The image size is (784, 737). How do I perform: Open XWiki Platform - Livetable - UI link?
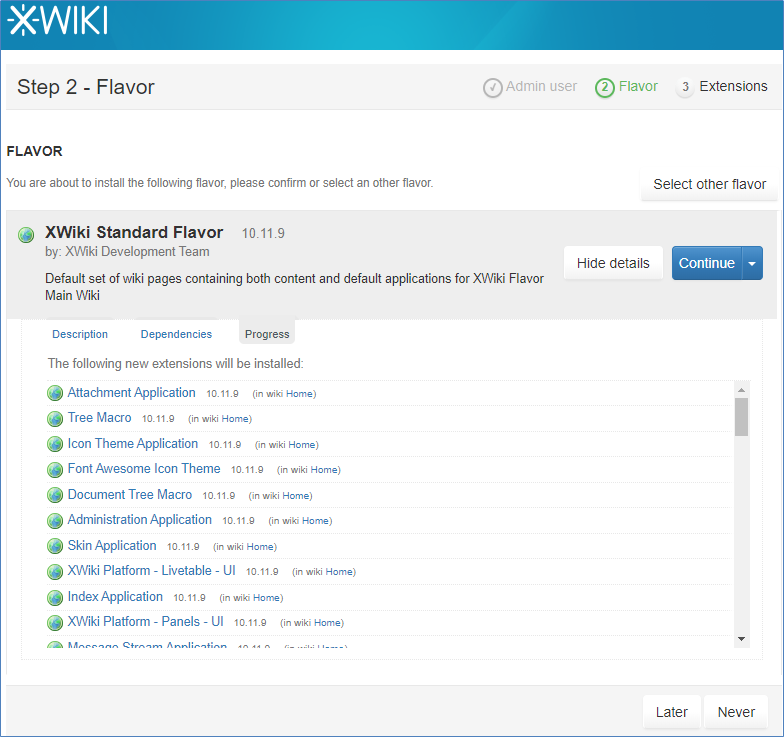[x=152, y=570]
